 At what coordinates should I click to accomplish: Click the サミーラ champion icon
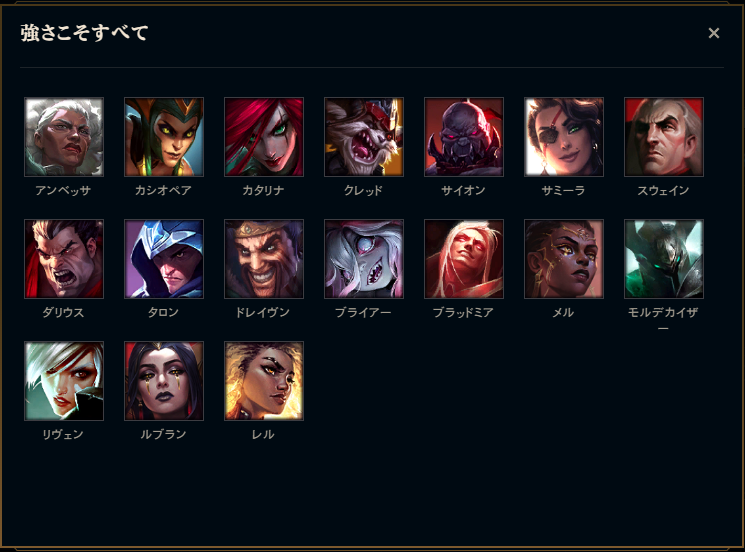(564, 137)
